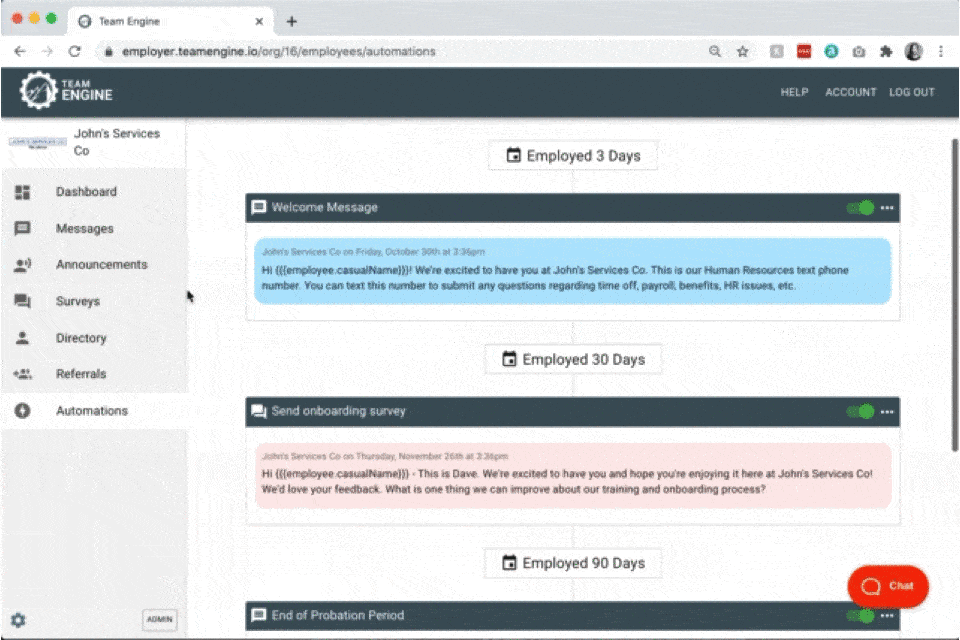
Task: Open the HELP menu item
Action: pos(794,92)
